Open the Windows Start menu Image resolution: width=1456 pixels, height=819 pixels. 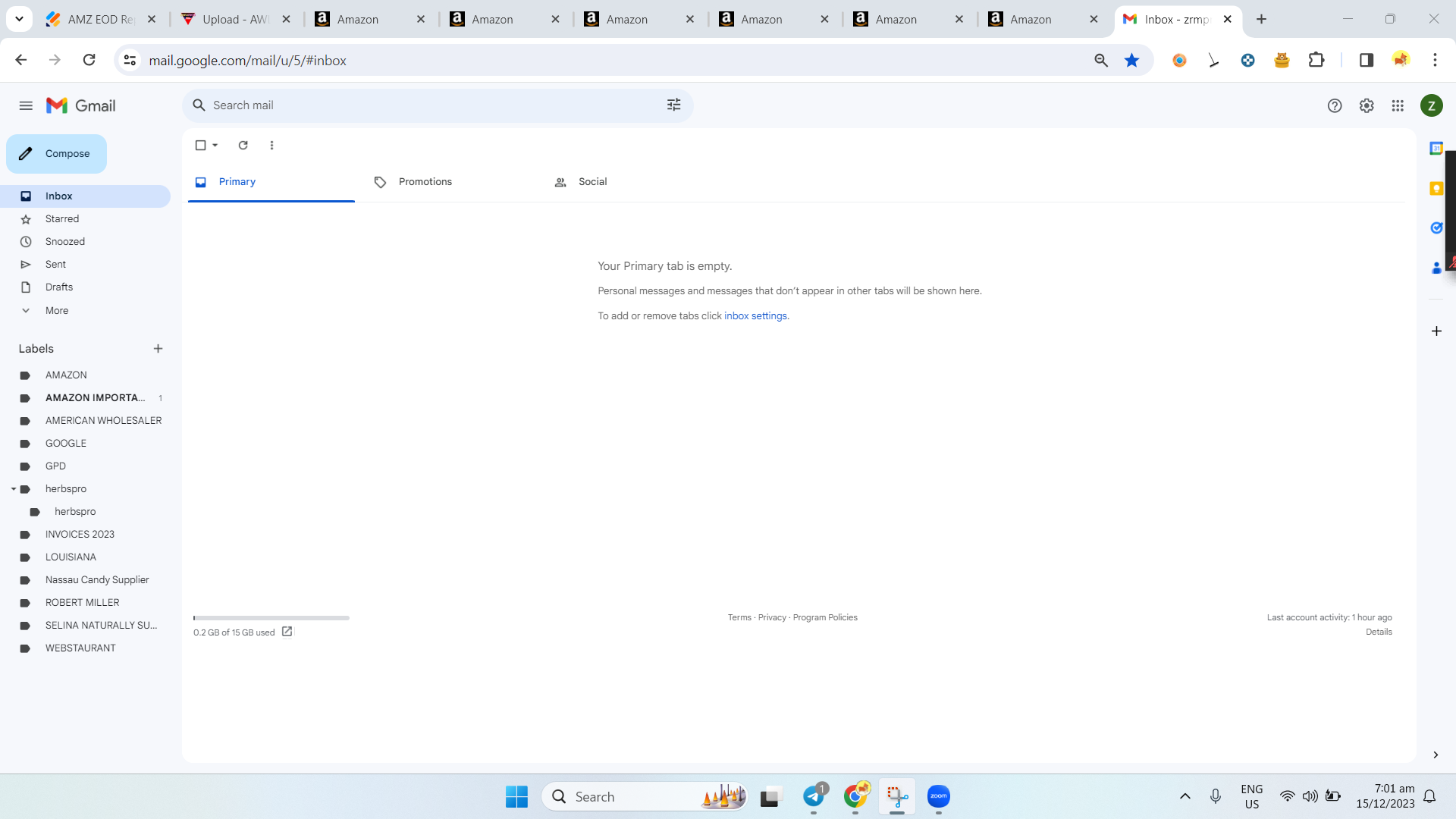516,796
